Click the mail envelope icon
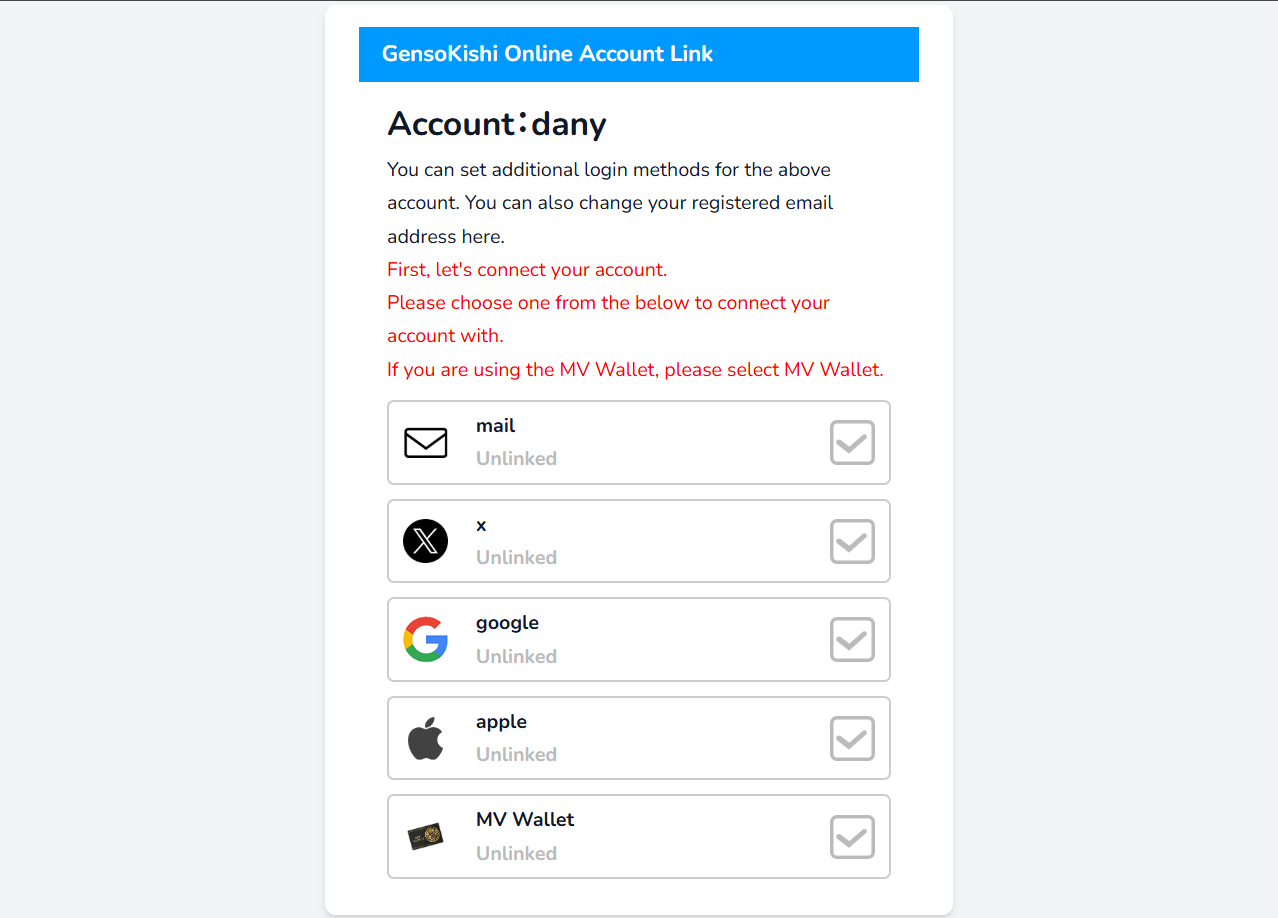The height and width of the screenshot is (918, 1278). (x=426, y=443)
